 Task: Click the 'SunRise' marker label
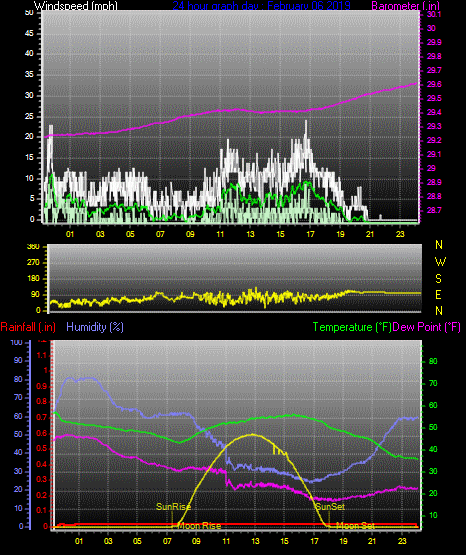click(173, 507)
